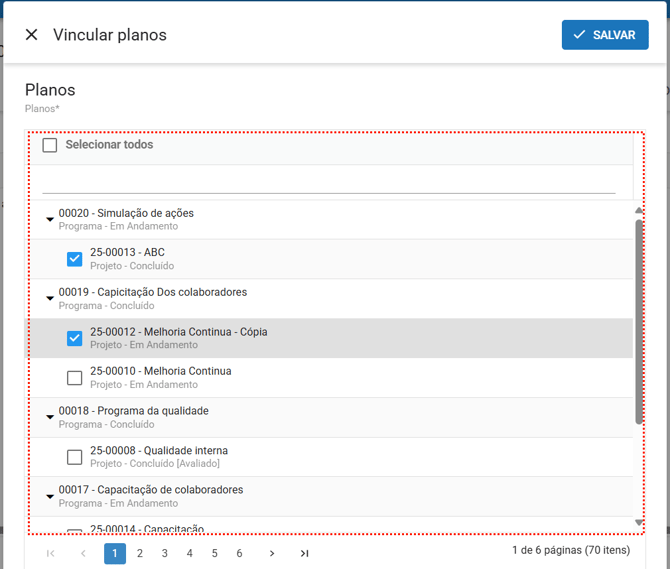670x569 pixels.
Task: Click the search field above the plans list
Action: coord(328,181)
